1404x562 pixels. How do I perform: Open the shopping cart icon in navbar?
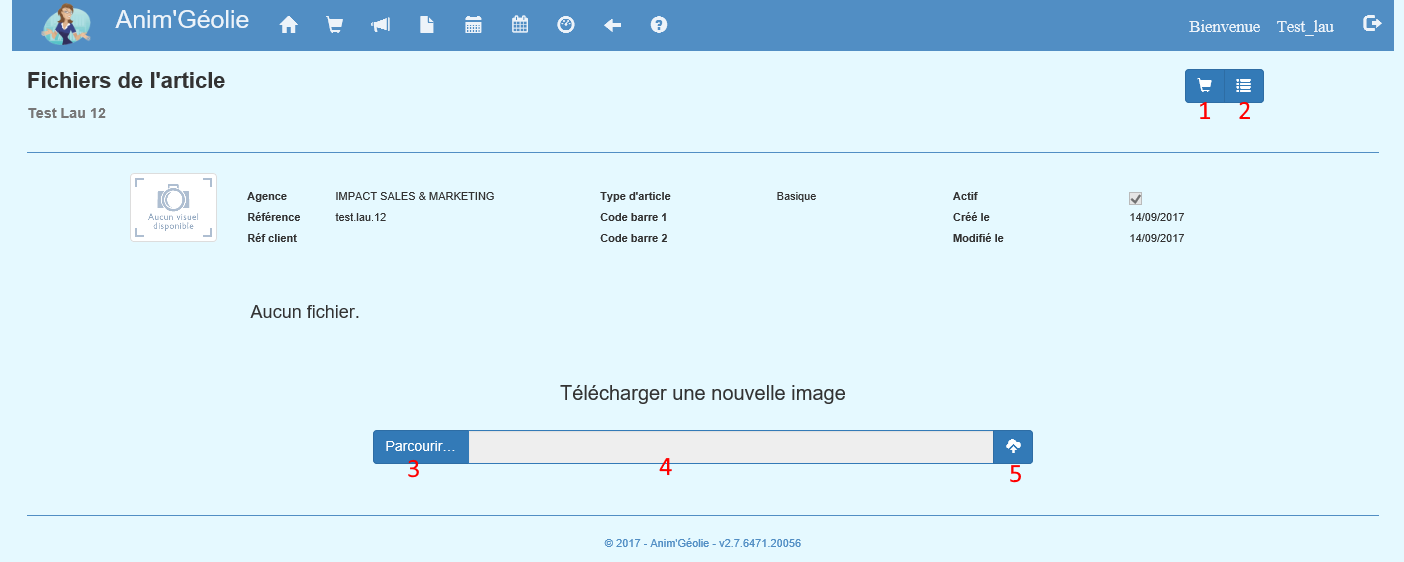[335, 26]
